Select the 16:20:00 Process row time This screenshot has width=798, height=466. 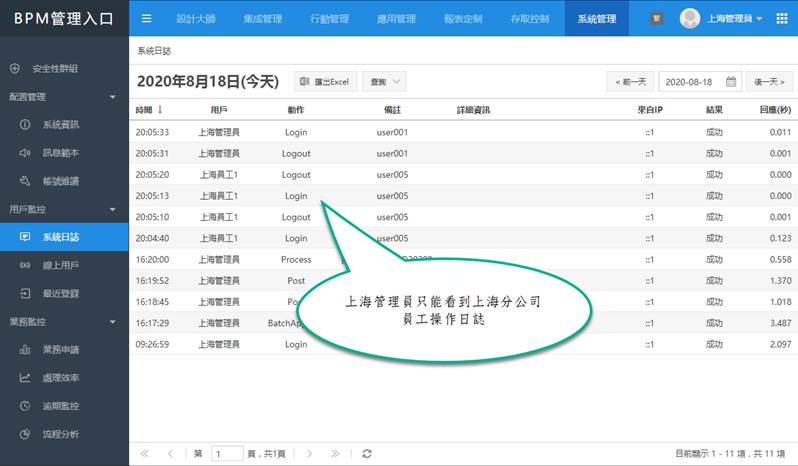point(152,259)
